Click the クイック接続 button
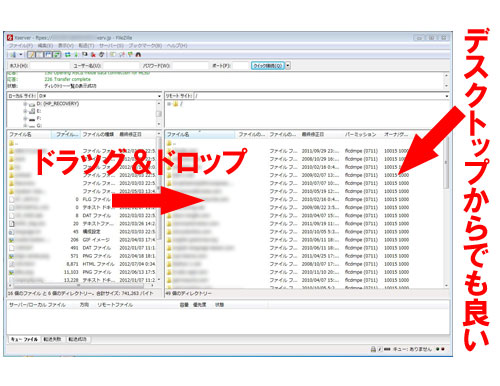 [268, 66]
